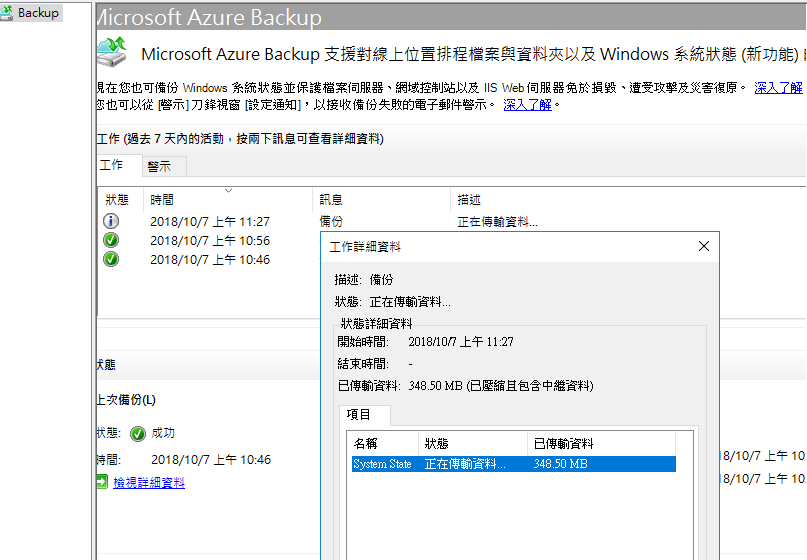The height and width of the screenshot is (560, 807).
Task: Switch to 工作 tab
Action: [119, 165]
